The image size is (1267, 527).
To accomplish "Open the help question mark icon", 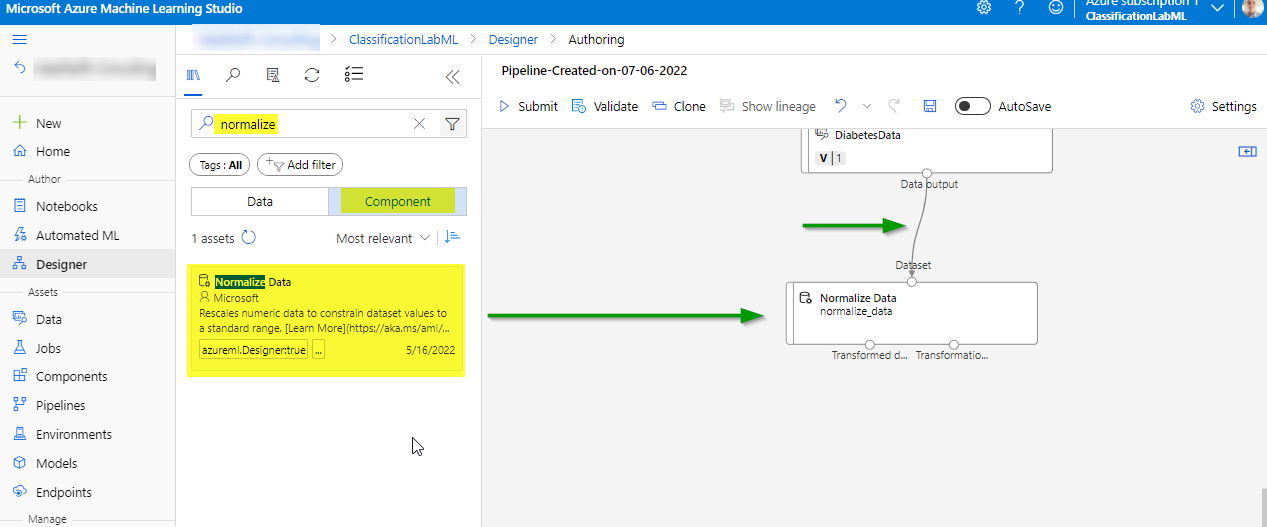I will [x=1019, y=8].
